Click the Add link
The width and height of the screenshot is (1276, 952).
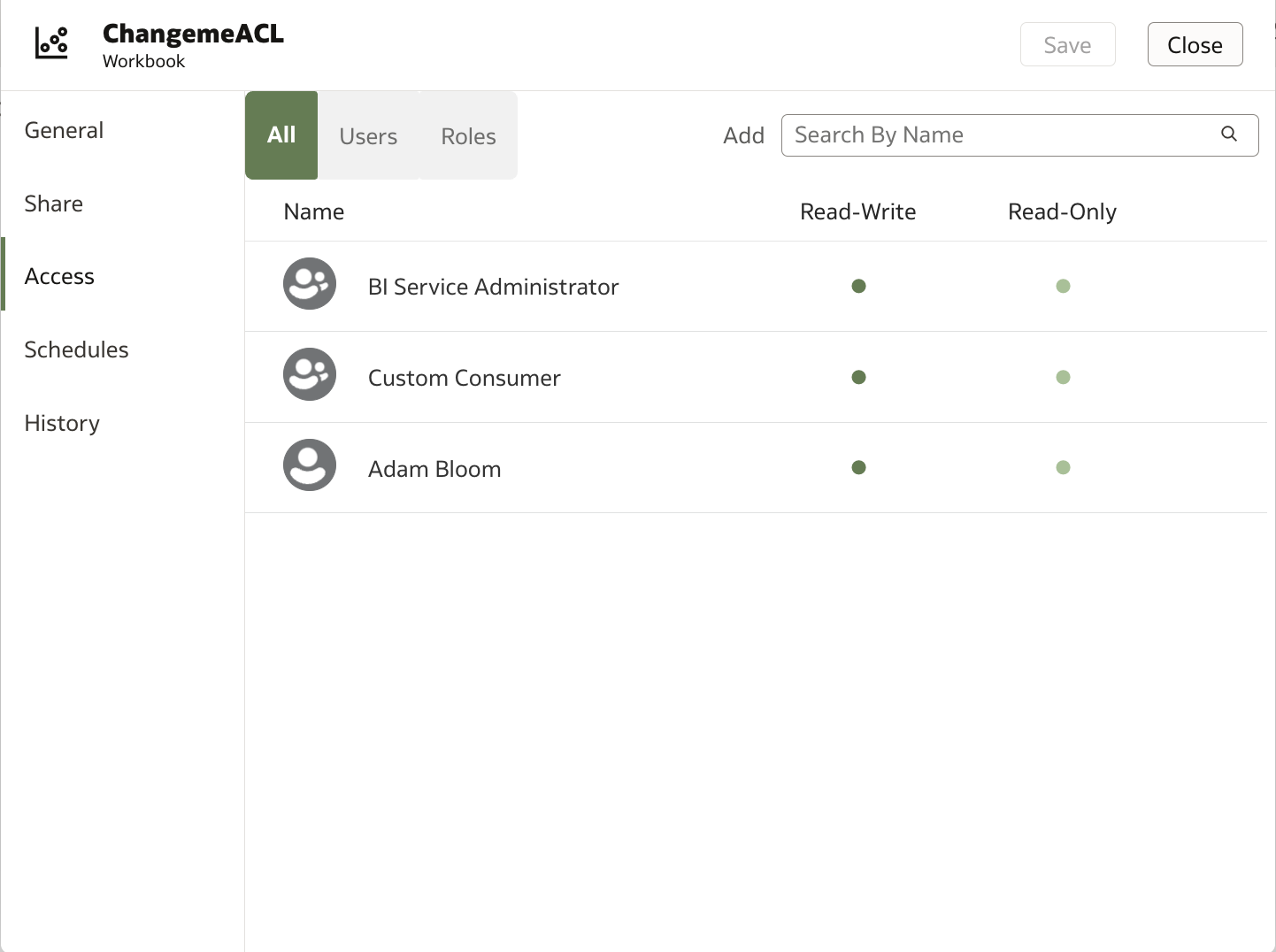click(x=743, y=135)
